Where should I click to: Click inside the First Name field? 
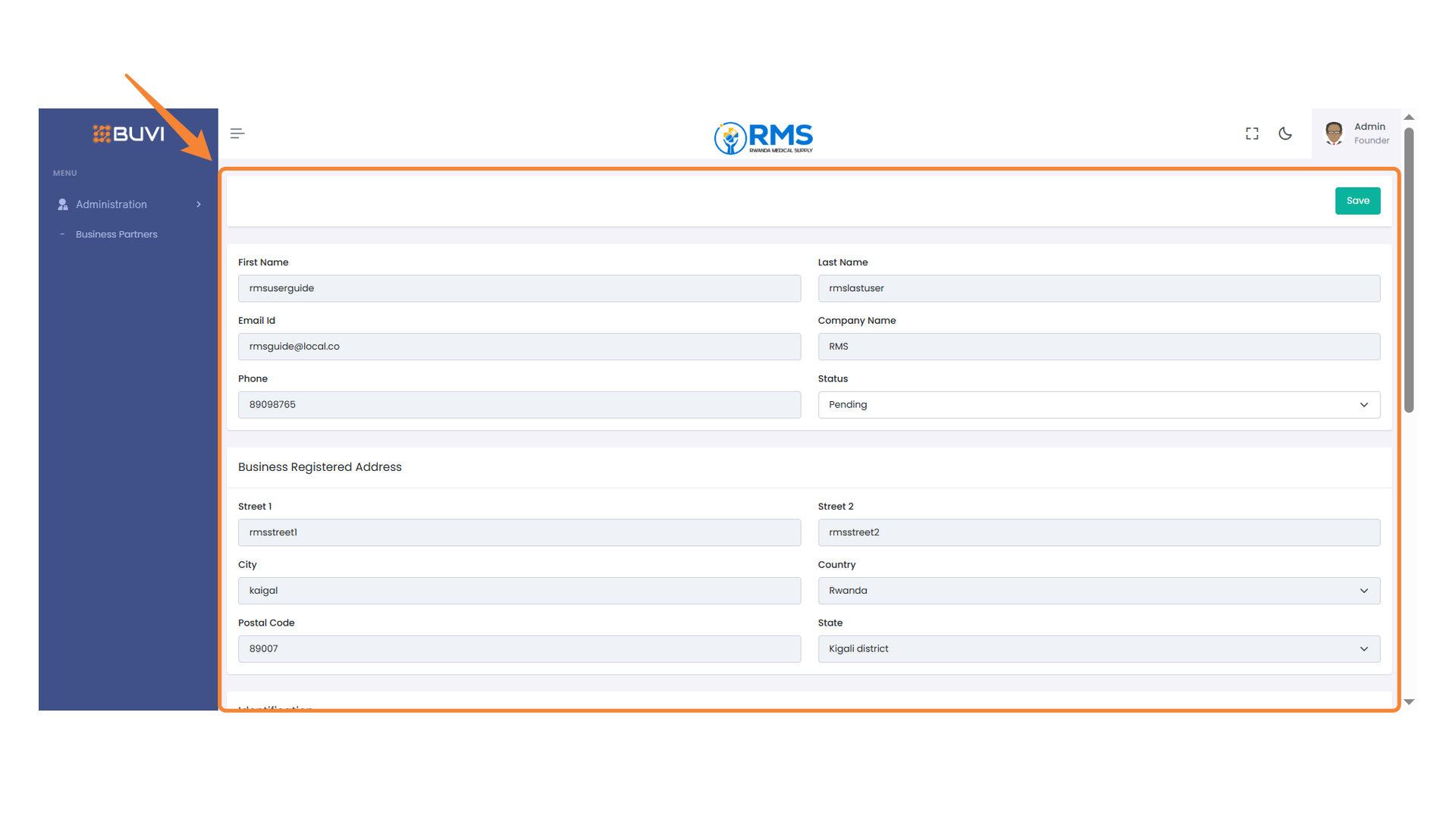click(x=519, y=288)
